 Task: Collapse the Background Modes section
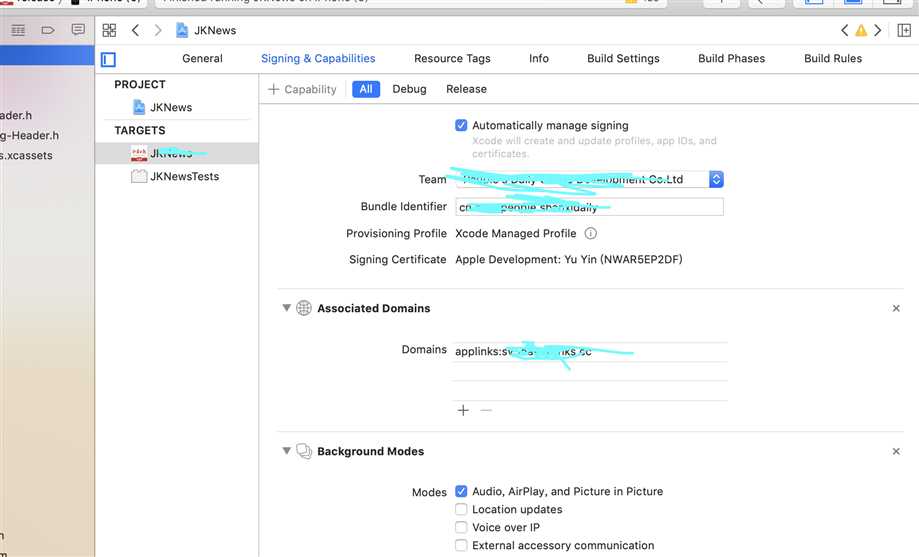point(287,451)
